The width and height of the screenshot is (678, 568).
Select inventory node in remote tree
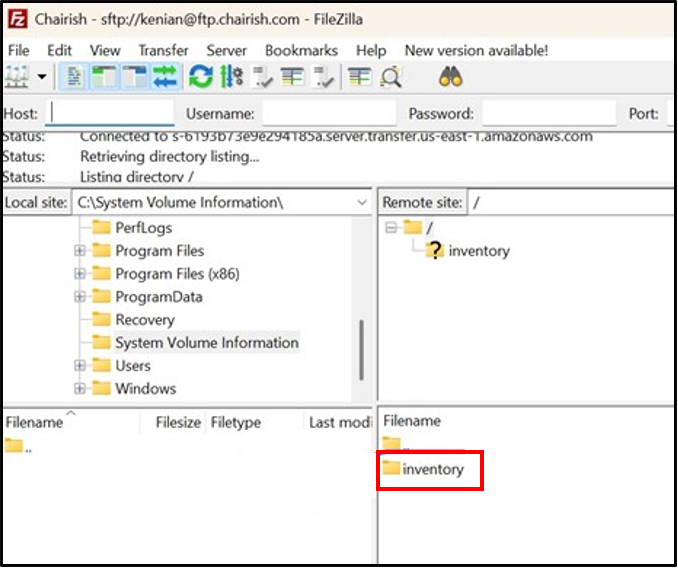point(468,251)
